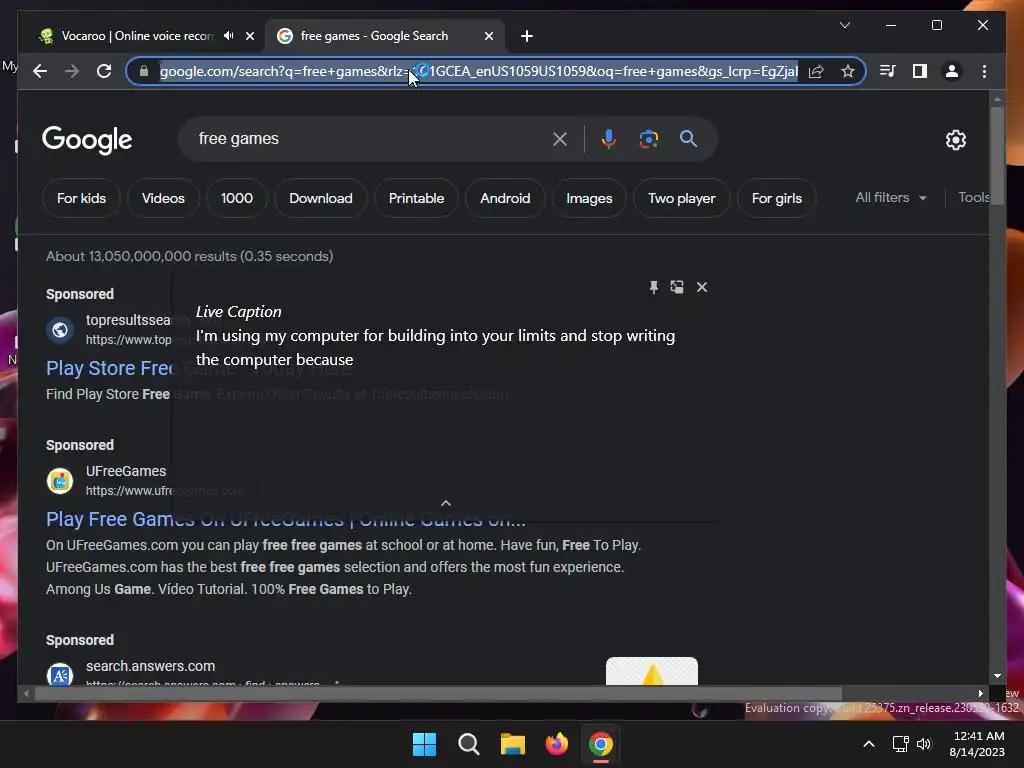Go back to the previous page
Image resolution: width=1024 pixels, height=768 pixels.
40,71
